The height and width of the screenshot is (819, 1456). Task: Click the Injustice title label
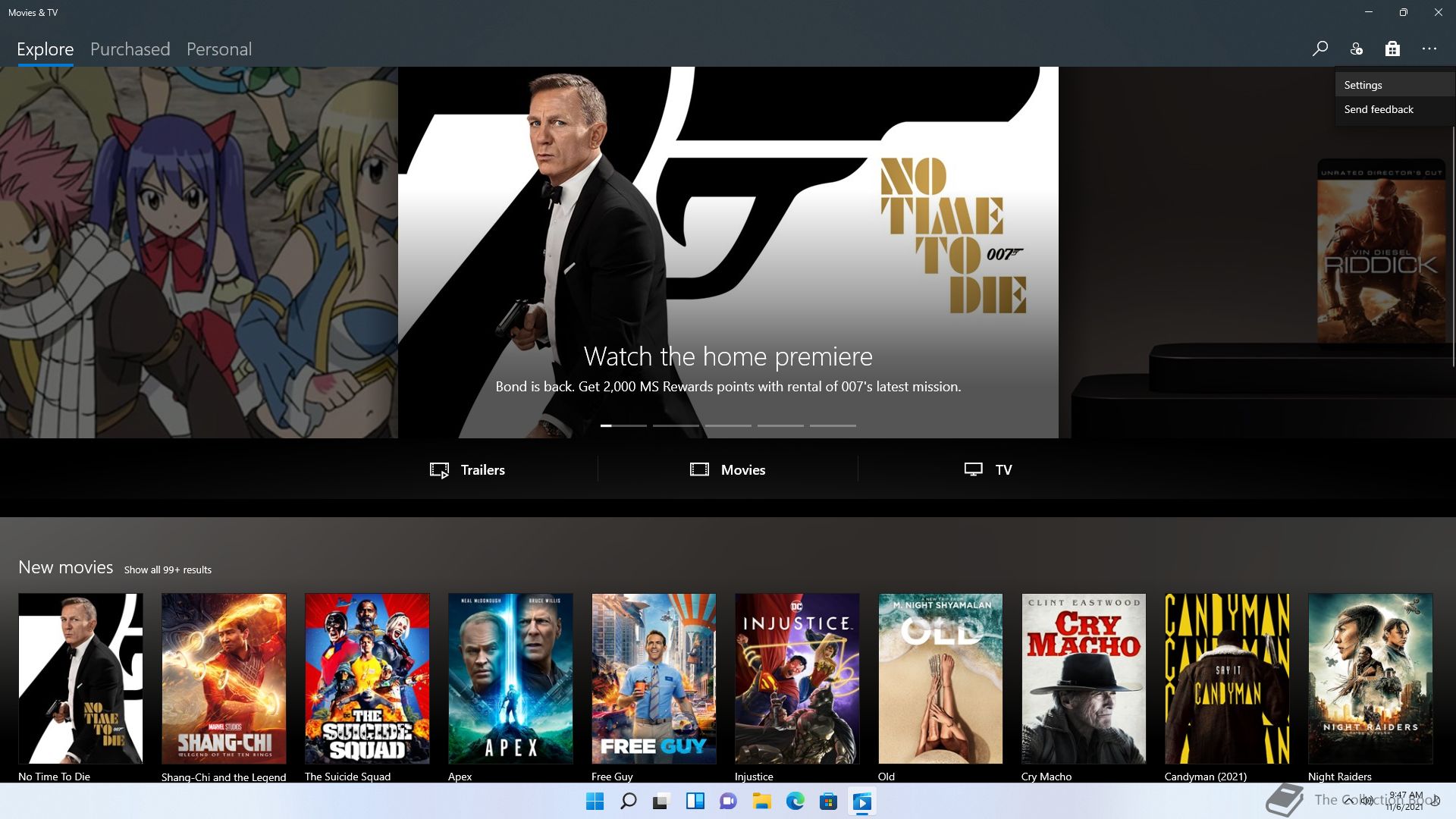pyautogui.click(x=754, y=777)
